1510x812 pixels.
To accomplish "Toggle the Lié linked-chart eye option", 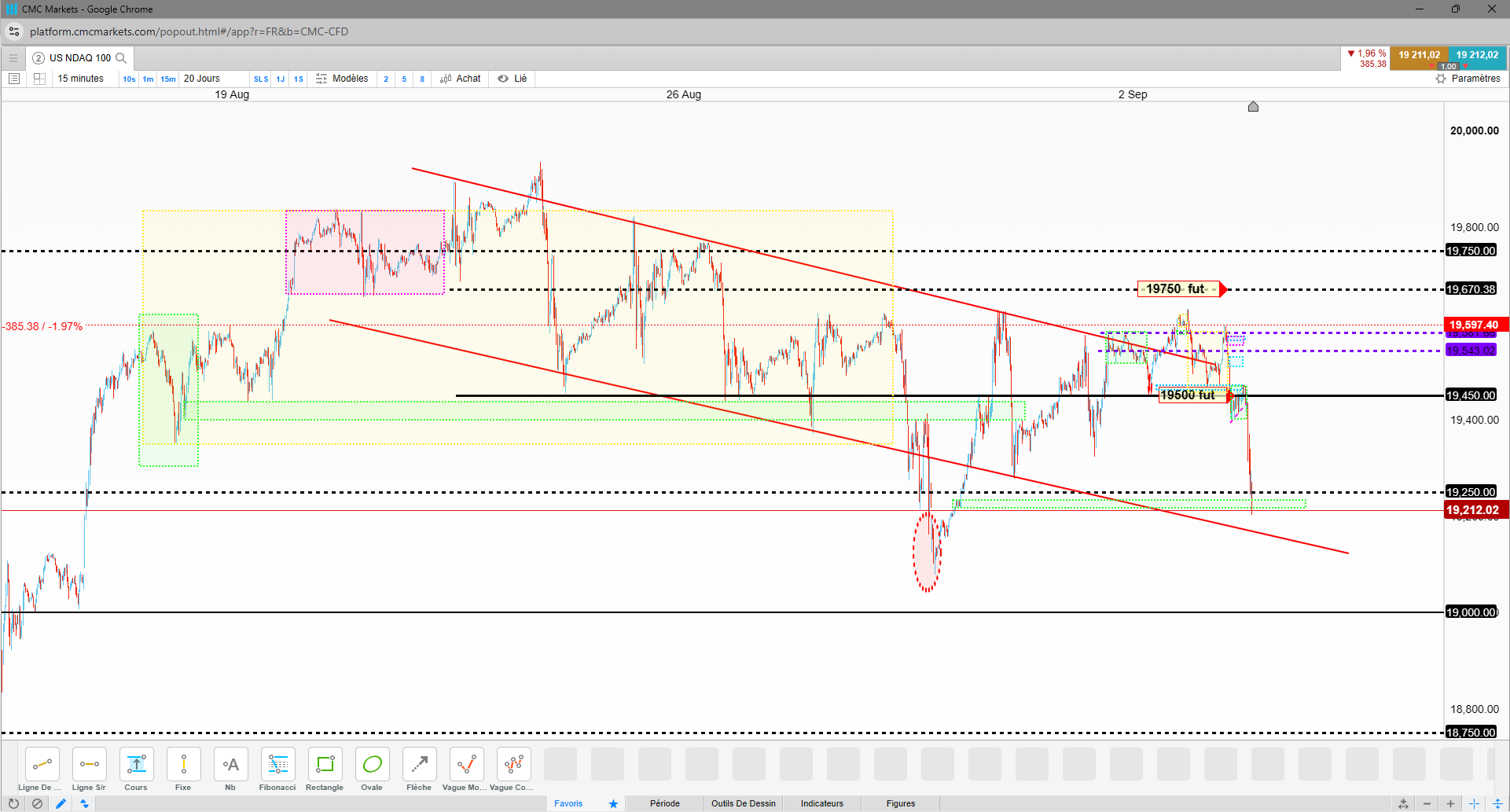I will pos(512,79).
